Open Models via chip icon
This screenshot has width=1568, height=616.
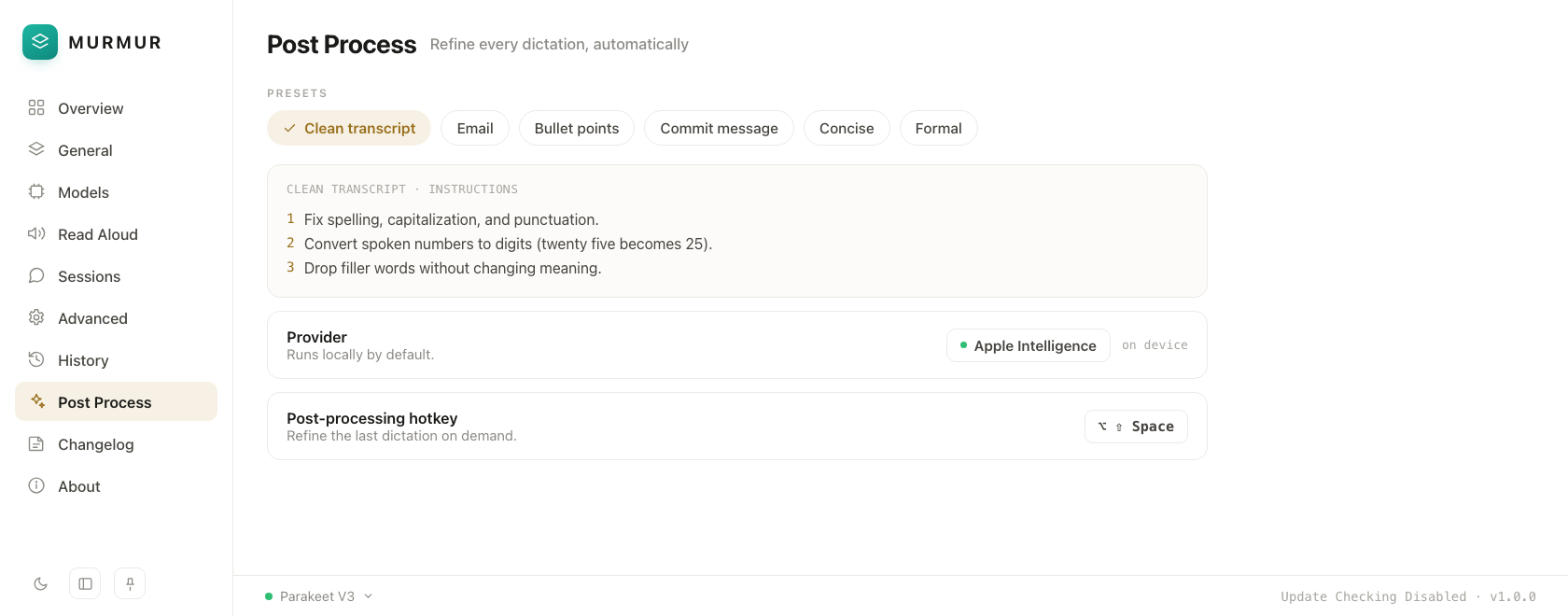tap(36, 191)
